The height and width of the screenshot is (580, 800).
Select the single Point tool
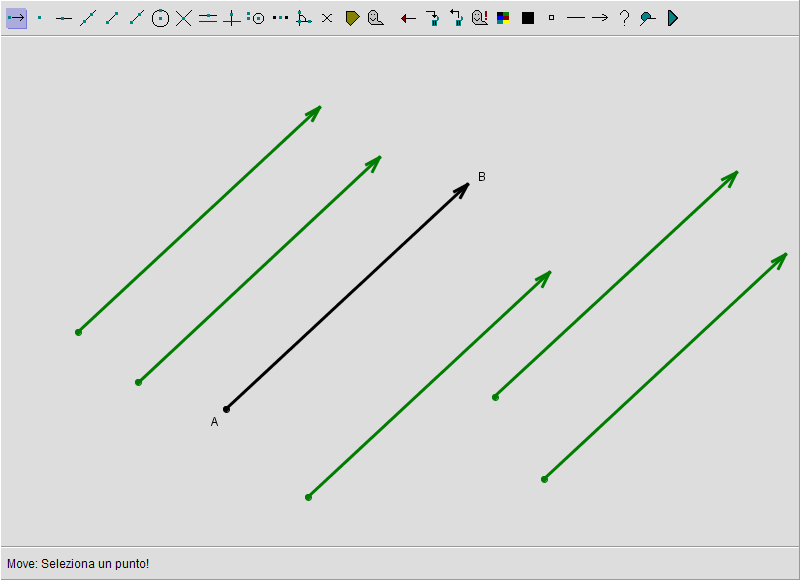[40, 18]
